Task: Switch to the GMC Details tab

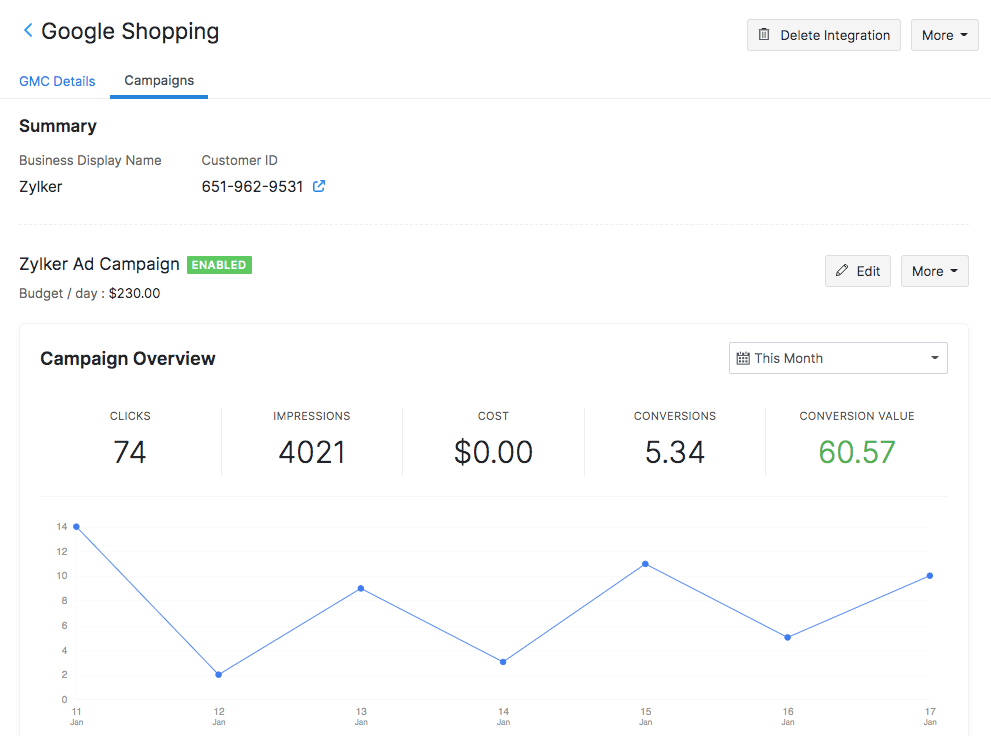Action: click(57, 81)
